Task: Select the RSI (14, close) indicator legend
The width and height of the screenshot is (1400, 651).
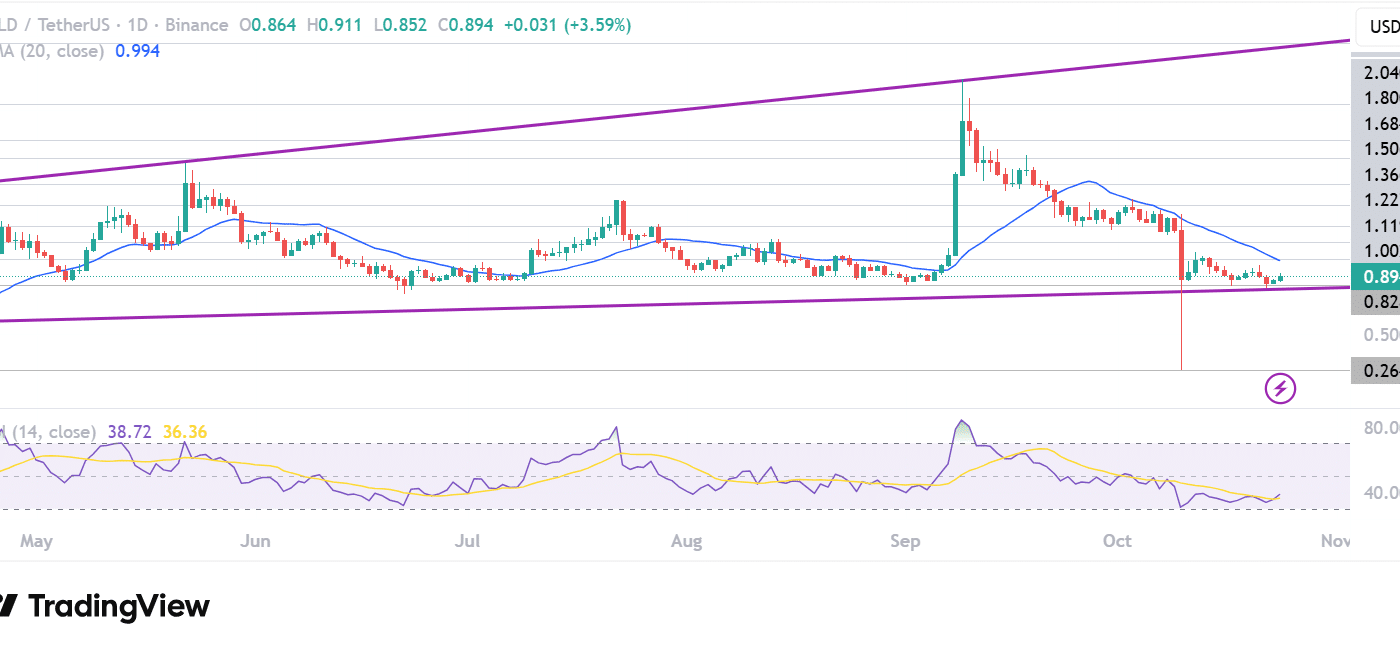Action: (x=48, y=432)
